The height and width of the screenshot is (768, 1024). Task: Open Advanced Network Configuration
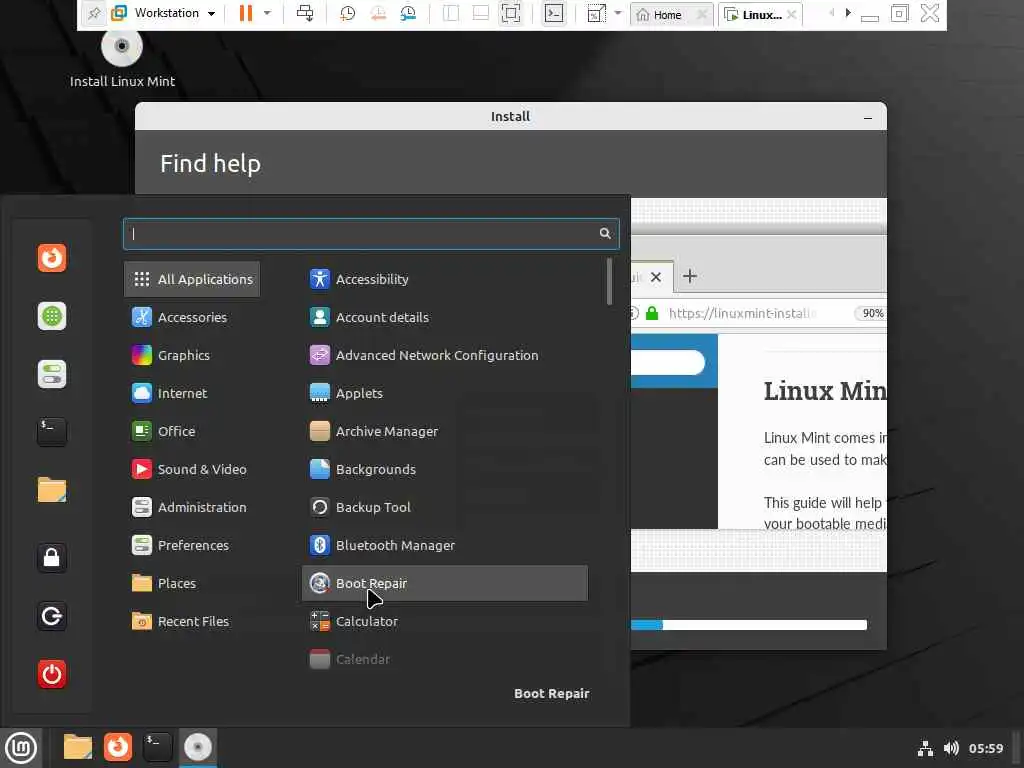point(445,355)
